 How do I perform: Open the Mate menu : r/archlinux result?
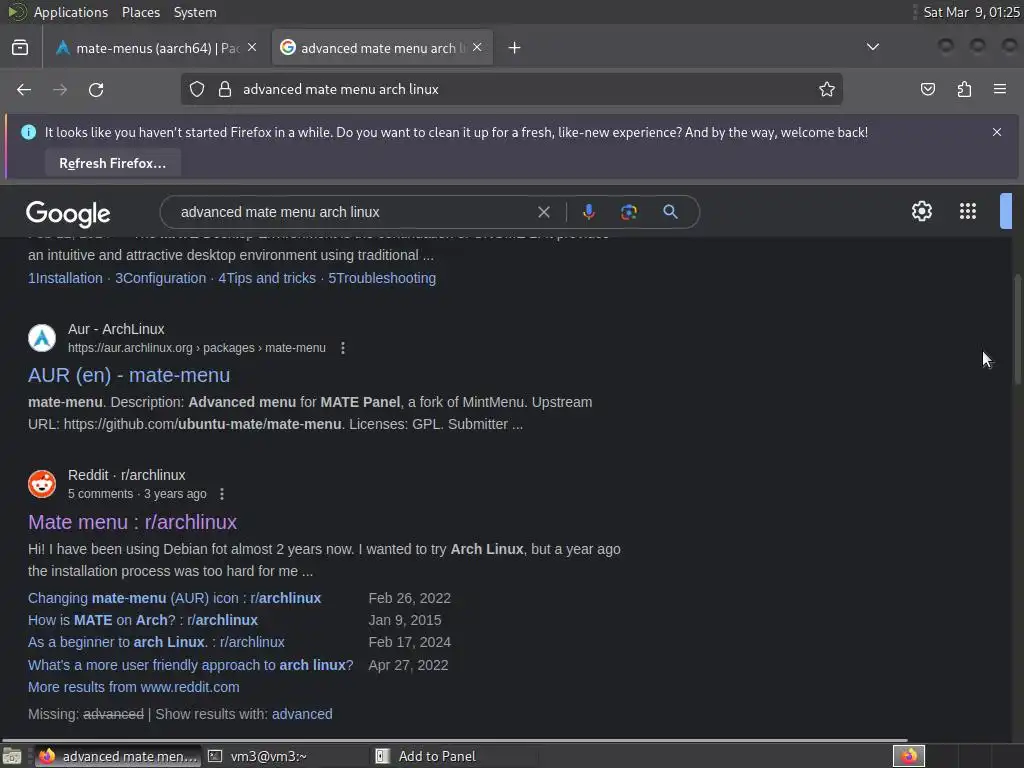point(133,522)
